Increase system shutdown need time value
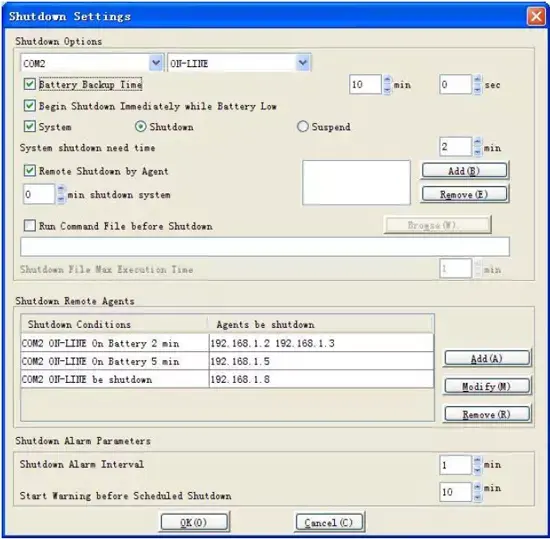The image size is (550, 539). 477,142
